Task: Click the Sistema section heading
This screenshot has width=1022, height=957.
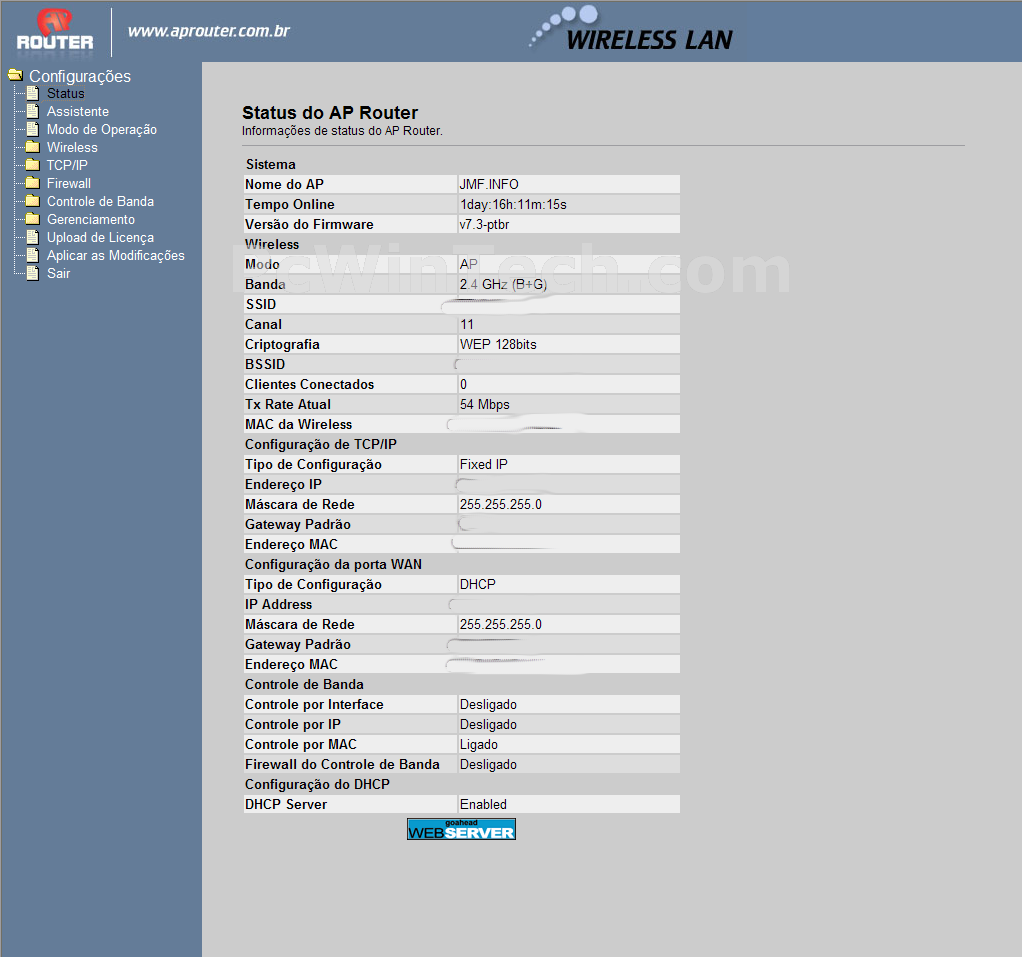Action: pyautogui.click(x=270, y=164)
